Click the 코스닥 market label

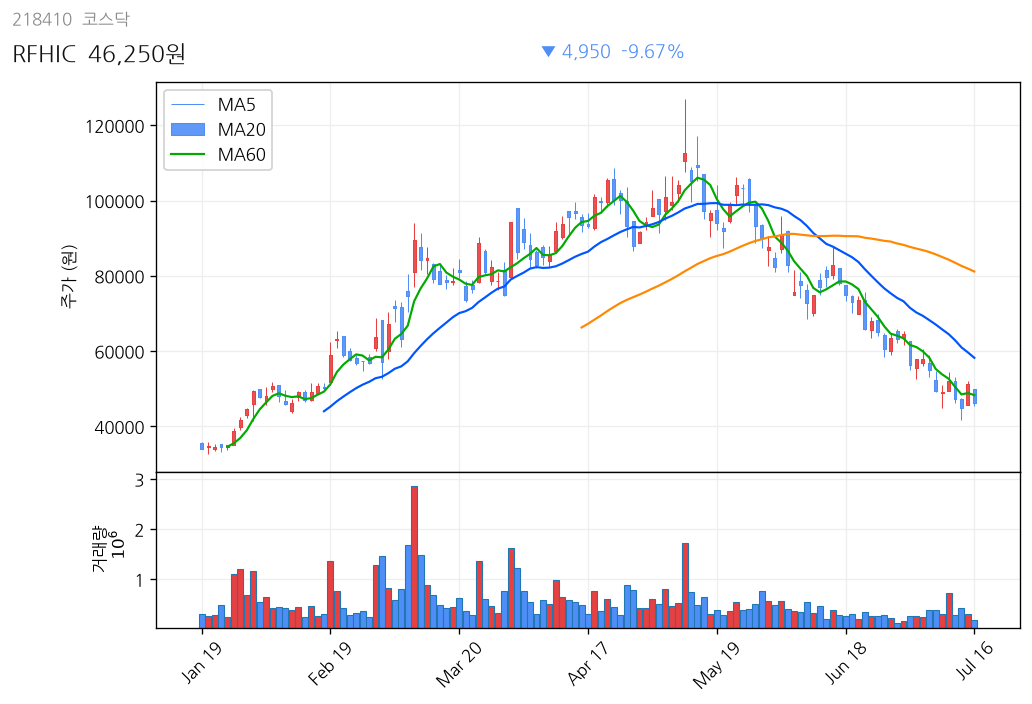click(105, 19)
